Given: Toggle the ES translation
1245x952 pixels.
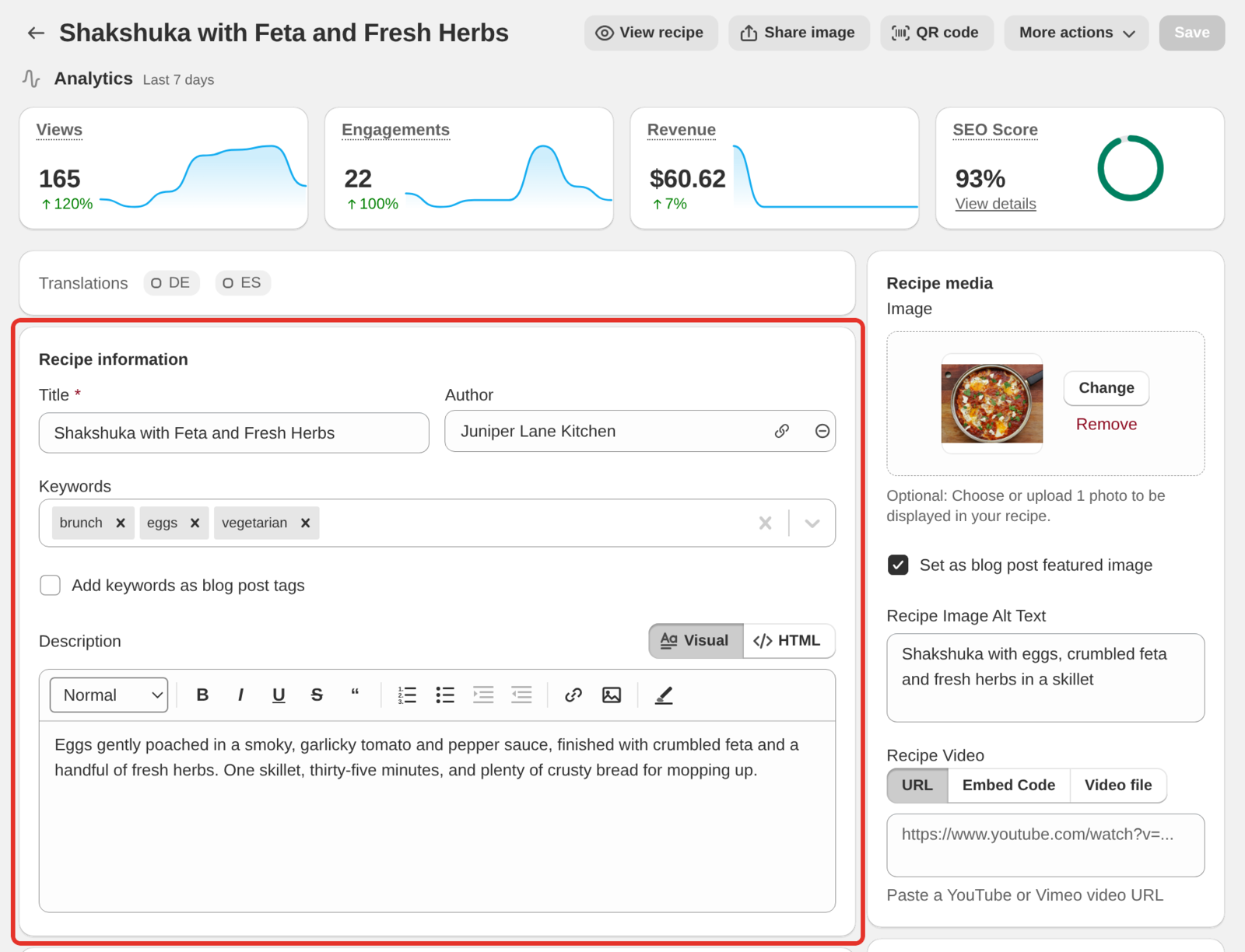Looking at the screenshot, I should 243,283.
